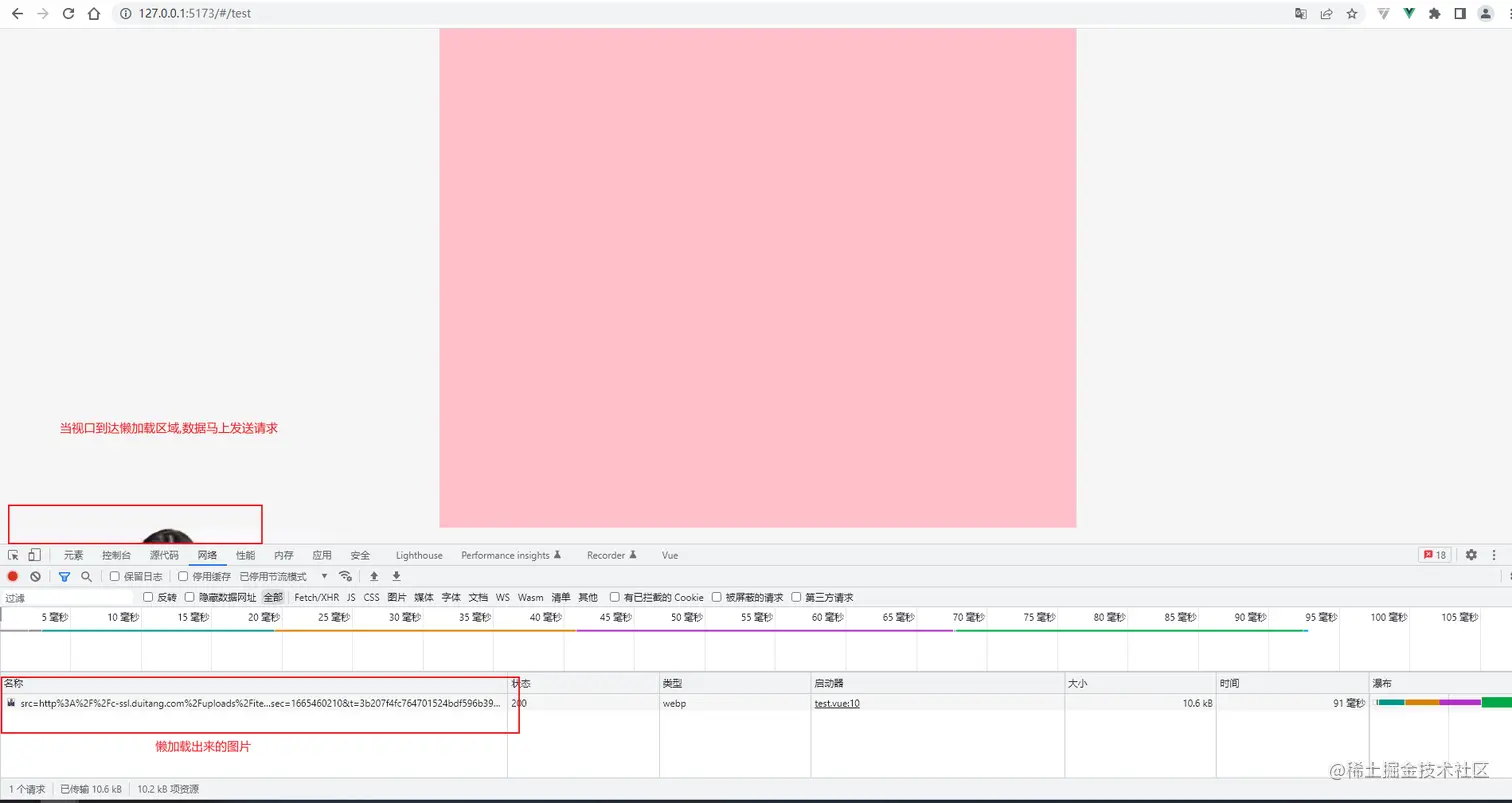Enable the 停用缓存 checkbox
This screenshot has width=1512, height=803.
[181, 577]
